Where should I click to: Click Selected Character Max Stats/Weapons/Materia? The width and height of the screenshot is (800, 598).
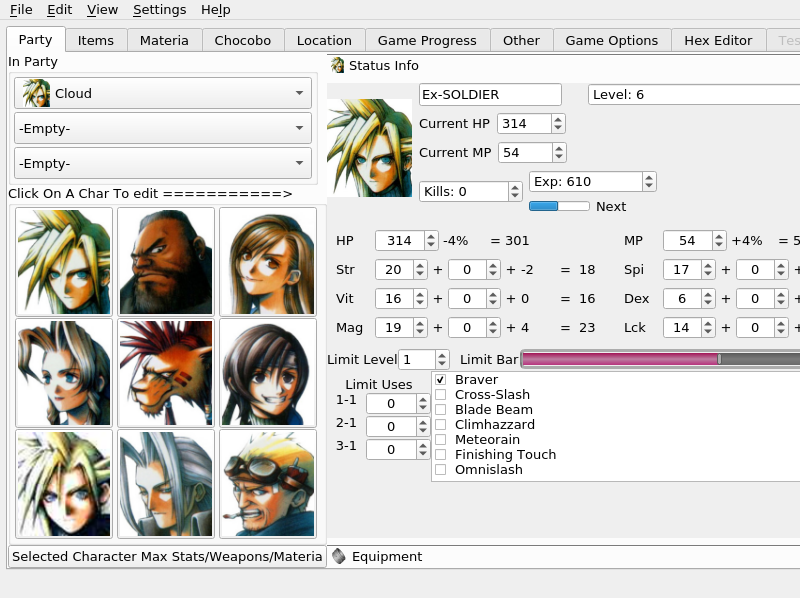coord(165,557)
